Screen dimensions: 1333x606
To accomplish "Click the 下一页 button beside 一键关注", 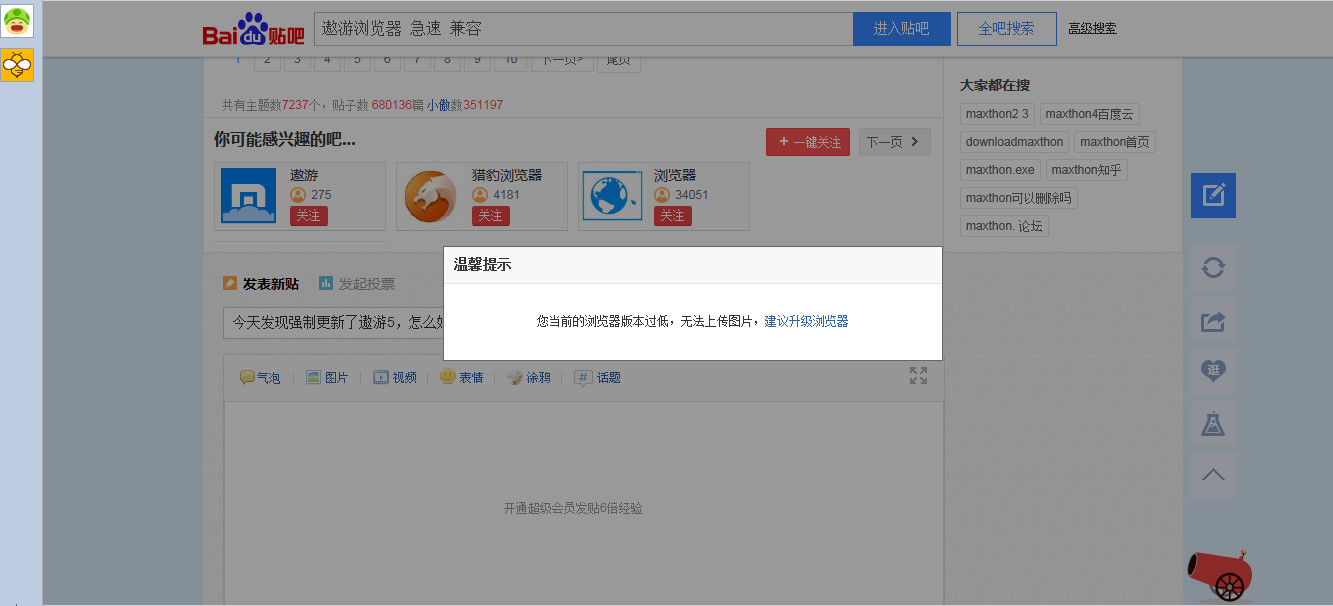I will tap(895, 142).
